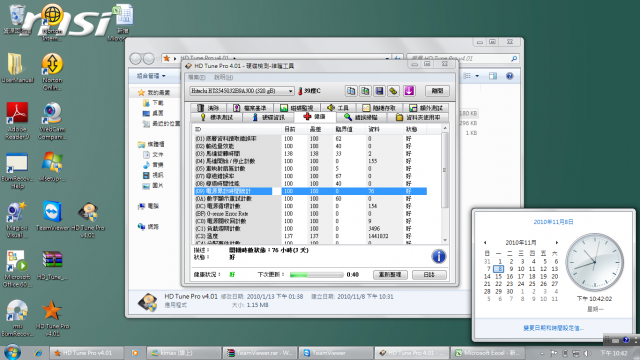Select the Norton Online desktop icon
The image size is (640, 360).
[52, 72]
